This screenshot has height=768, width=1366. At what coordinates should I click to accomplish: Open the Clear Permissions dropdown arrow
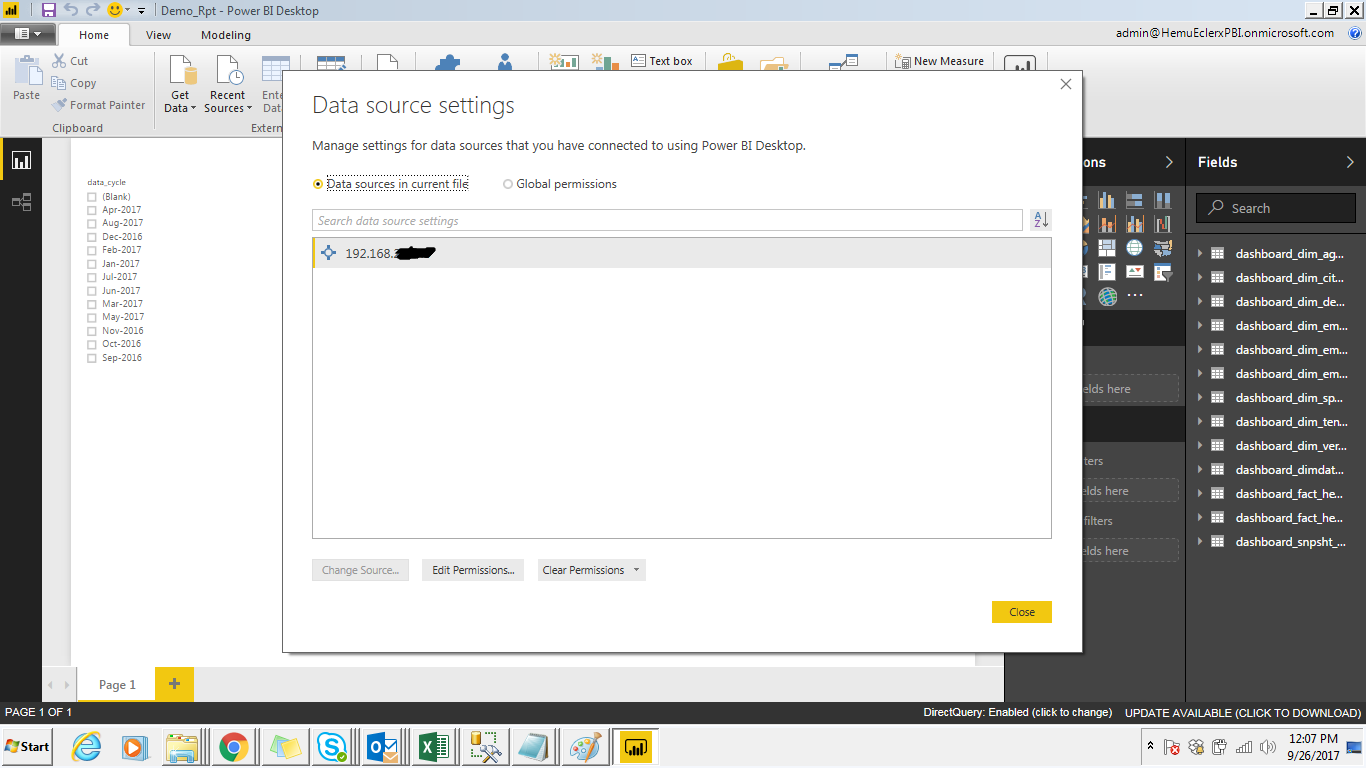coord(636,570)
